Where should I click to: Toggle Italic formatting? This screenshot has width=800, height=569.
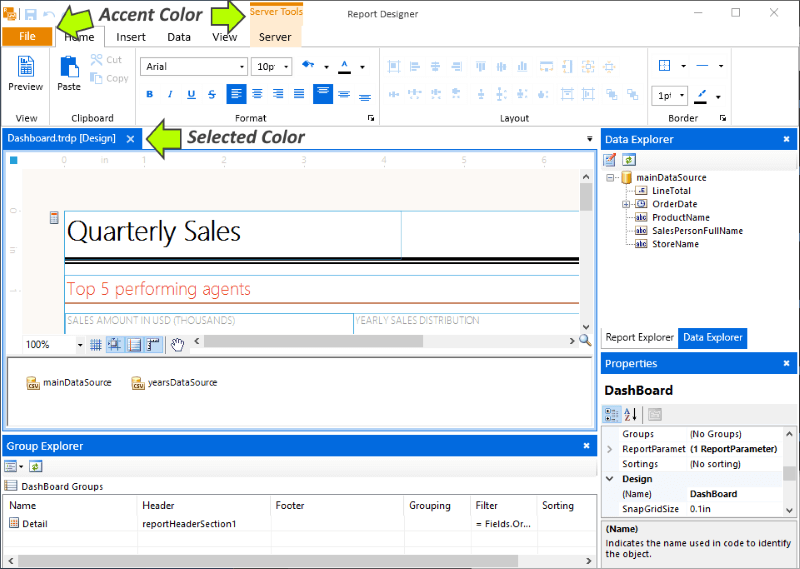(x=170, y=94)
